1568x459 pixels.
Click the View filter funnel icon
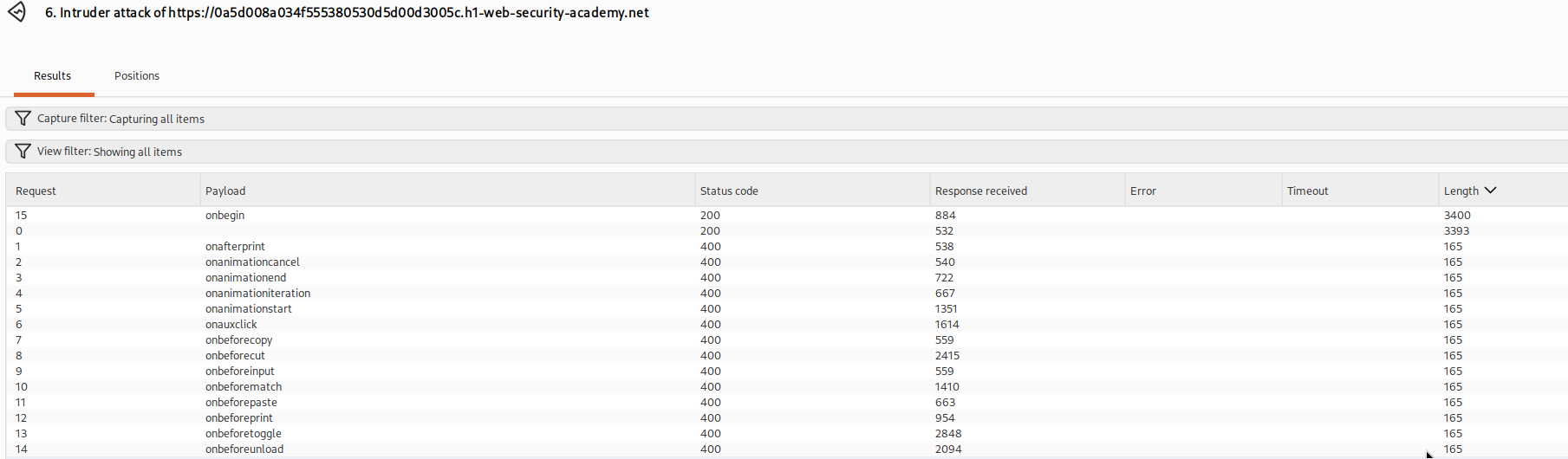click(x=23, y=152)
